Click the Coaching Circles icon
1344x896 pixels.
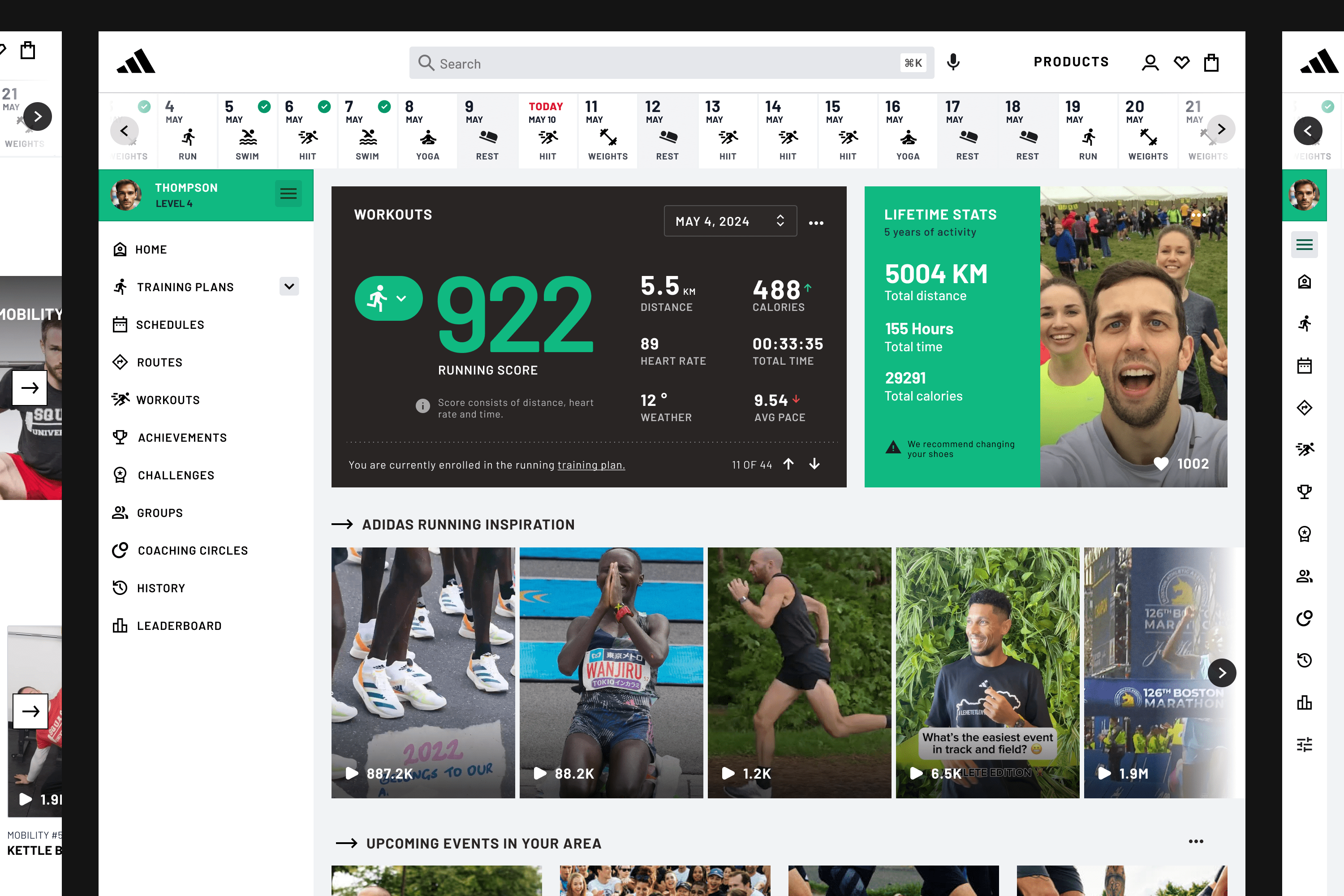click(121, 549)
